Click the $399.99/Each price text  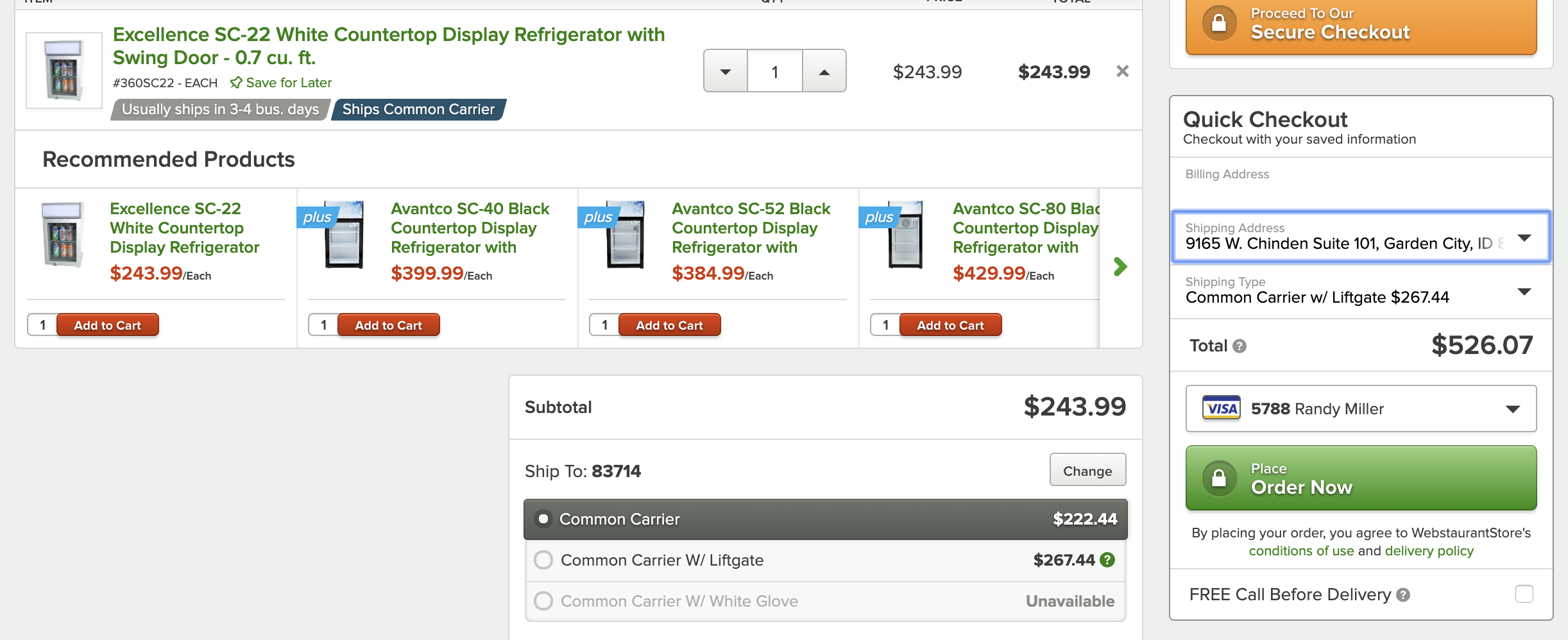point(441,274)
